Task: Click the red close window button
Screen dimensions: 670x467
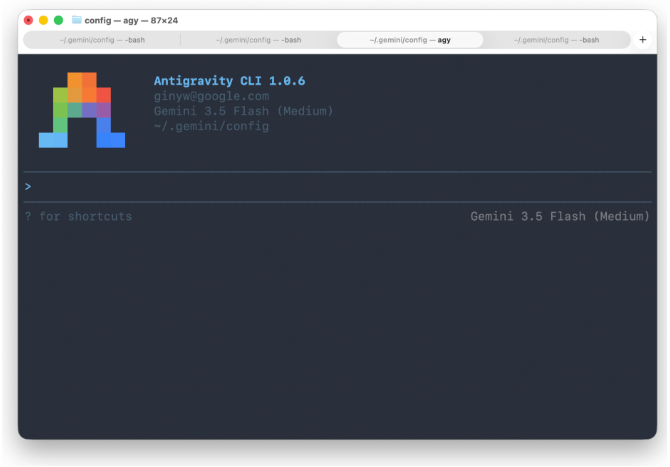Action: pos(29,20)
